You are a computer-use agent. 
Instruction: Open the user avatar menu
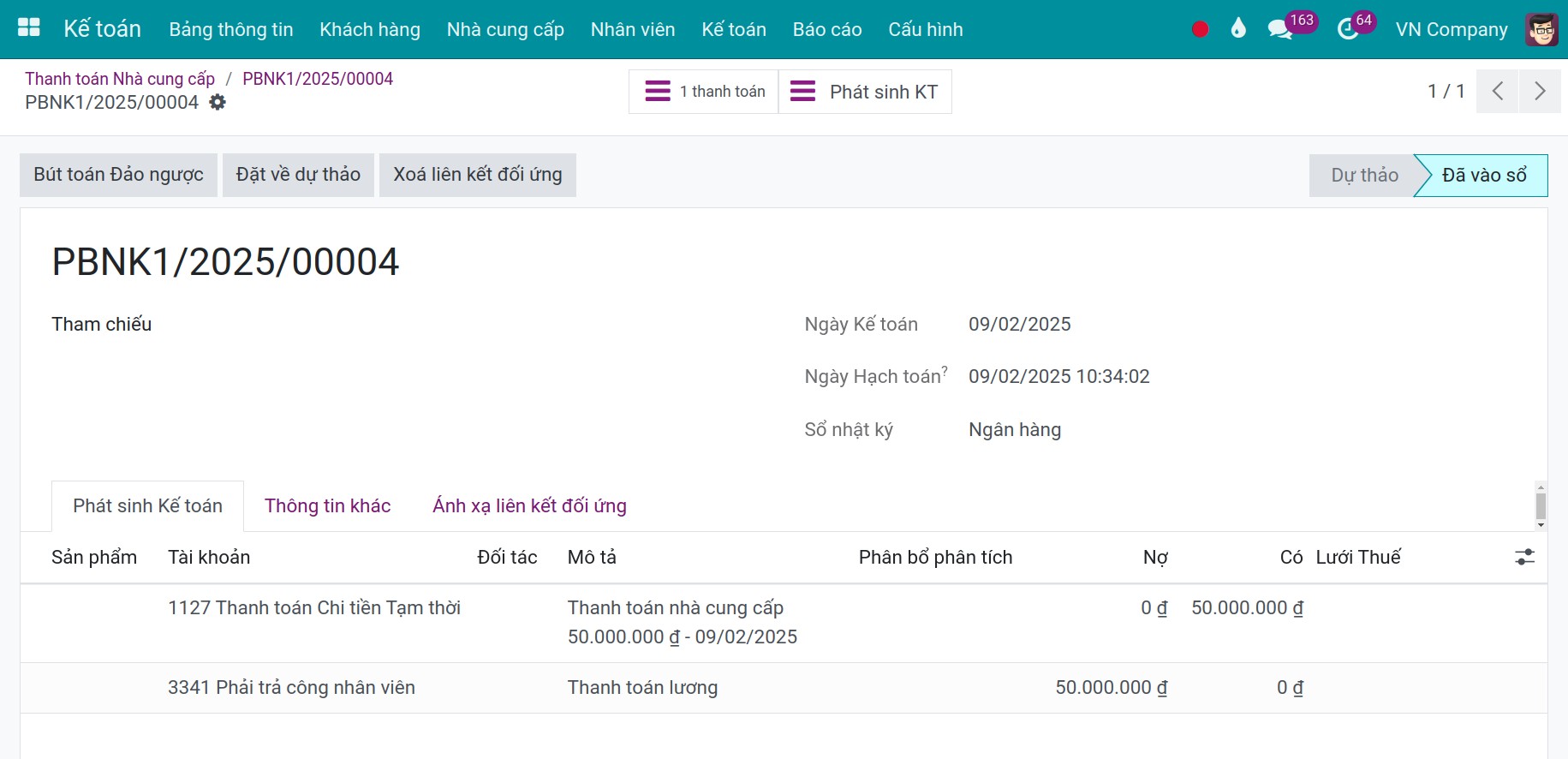(1541, 29)
